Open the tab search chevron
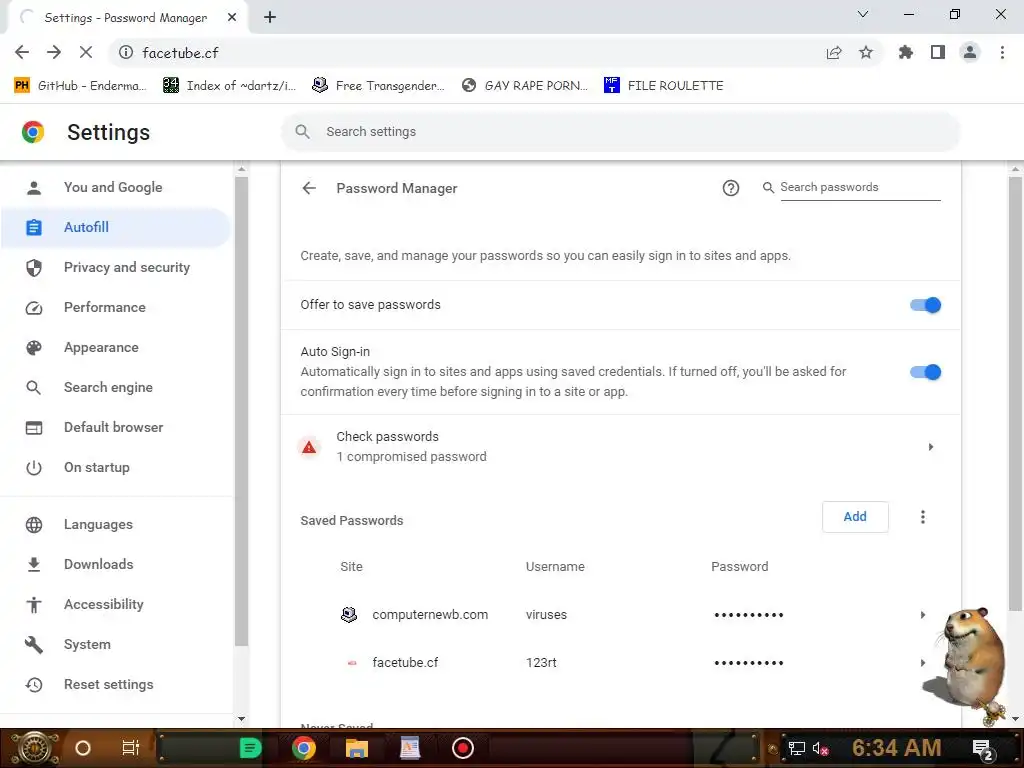 tap(863, 14)
